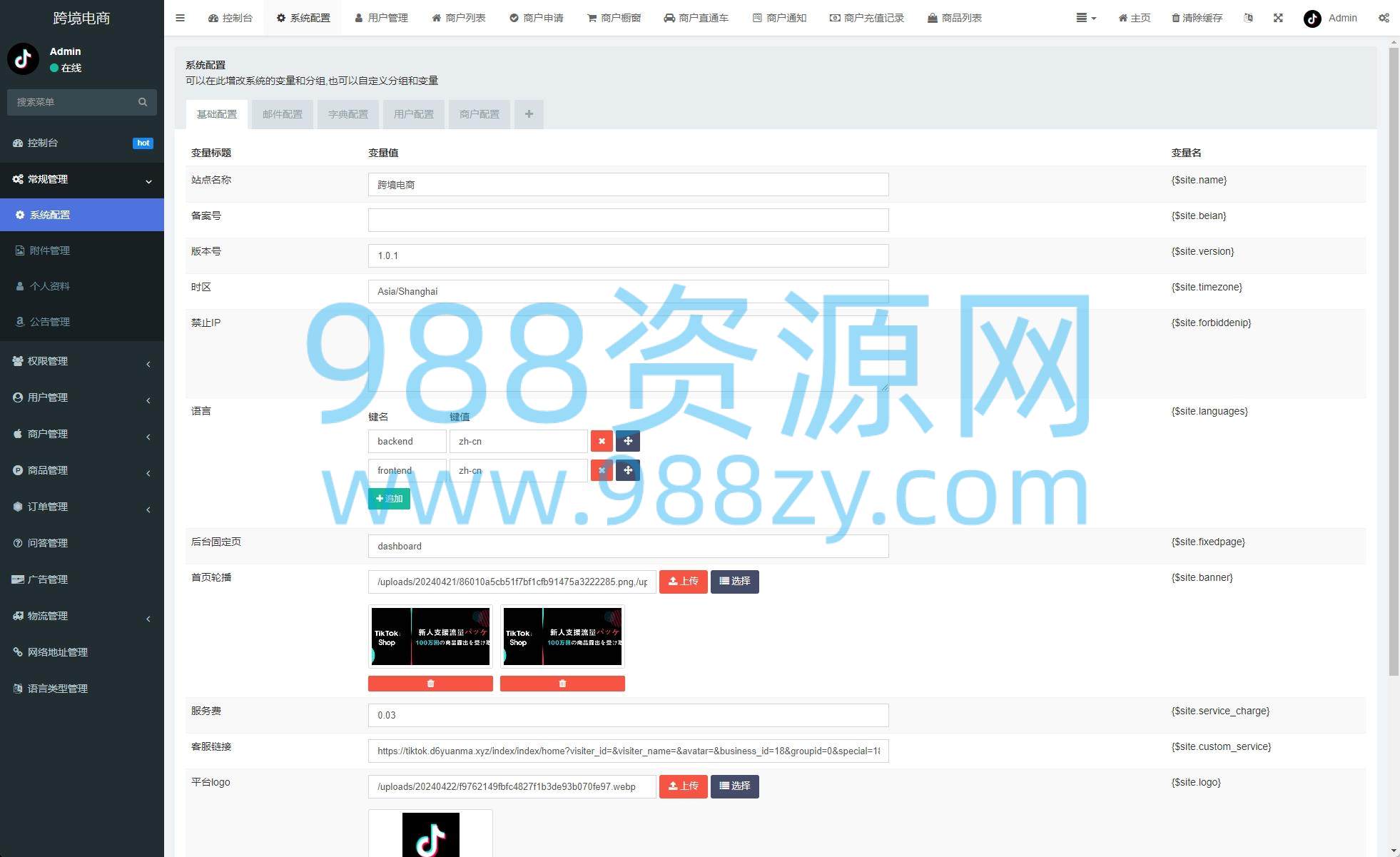The height and width of the screenshot is (857, 1400).
Task: Delete the first banner image thumbnail
Action: click(x=430, y=684)
